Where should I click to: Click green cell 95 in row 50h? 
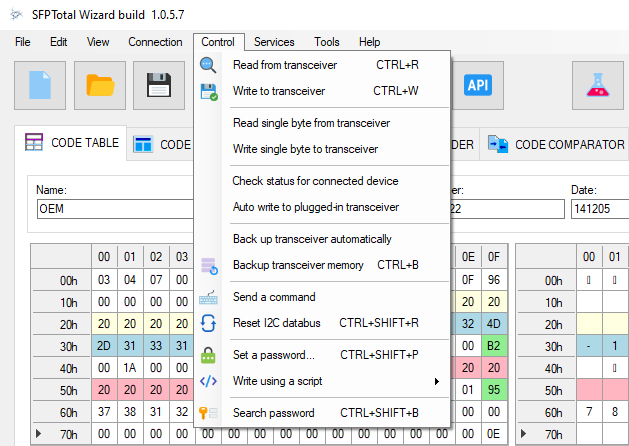[x=494, y=390]
